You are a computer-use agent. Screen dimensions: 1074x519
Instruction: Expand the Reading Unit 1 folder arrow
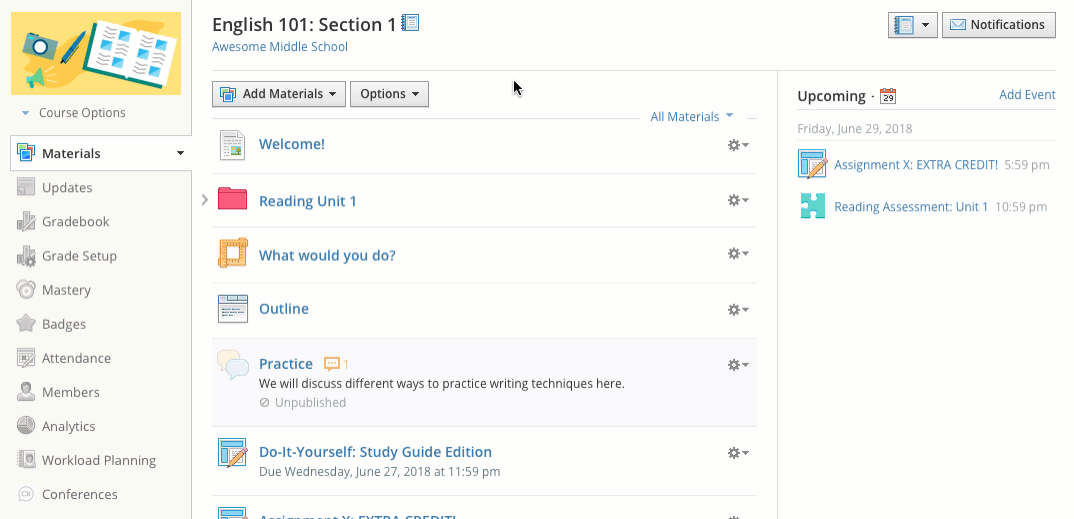pos(204,200)
